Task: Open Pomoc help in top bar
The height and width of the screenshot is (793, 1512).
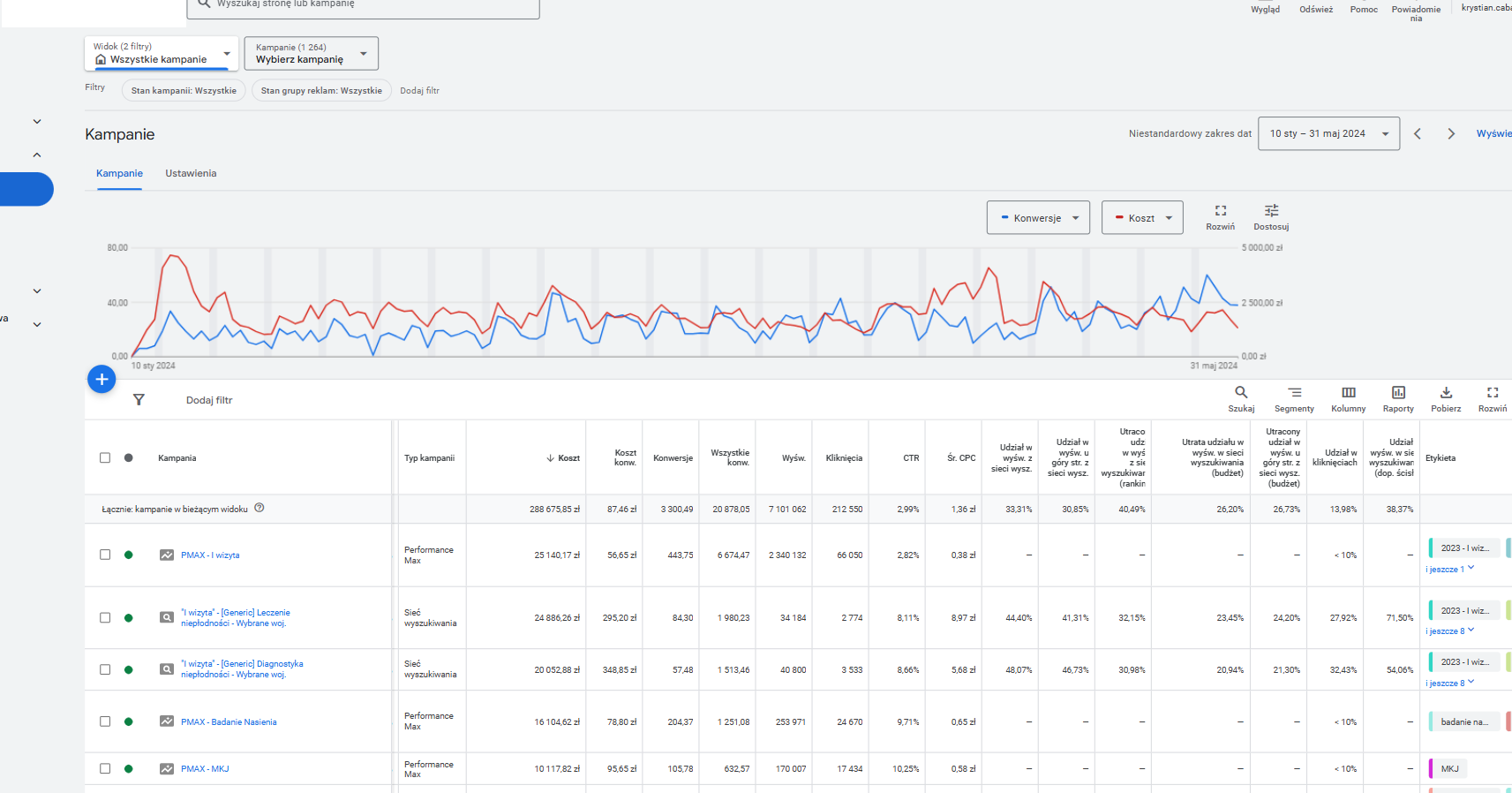Action: click(x=1364, y=9)
